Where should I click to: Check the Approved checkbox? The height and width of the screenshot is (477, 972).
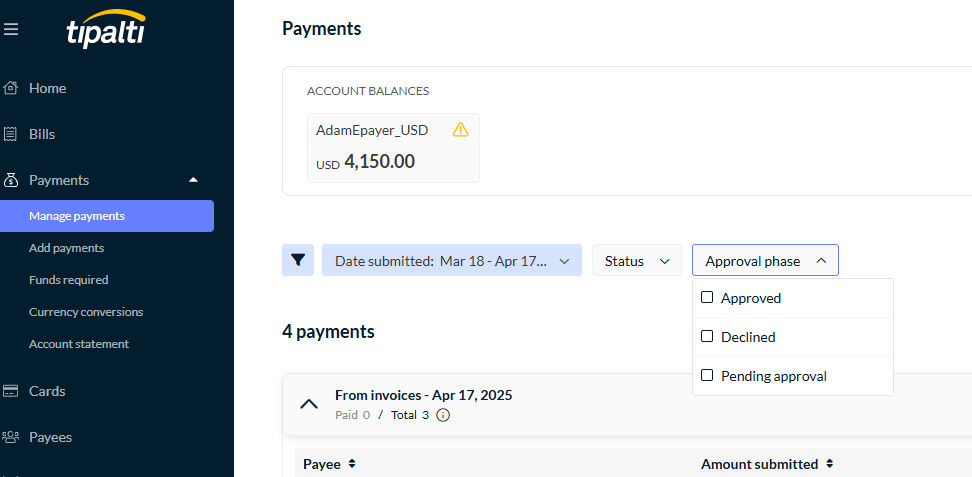707,297
